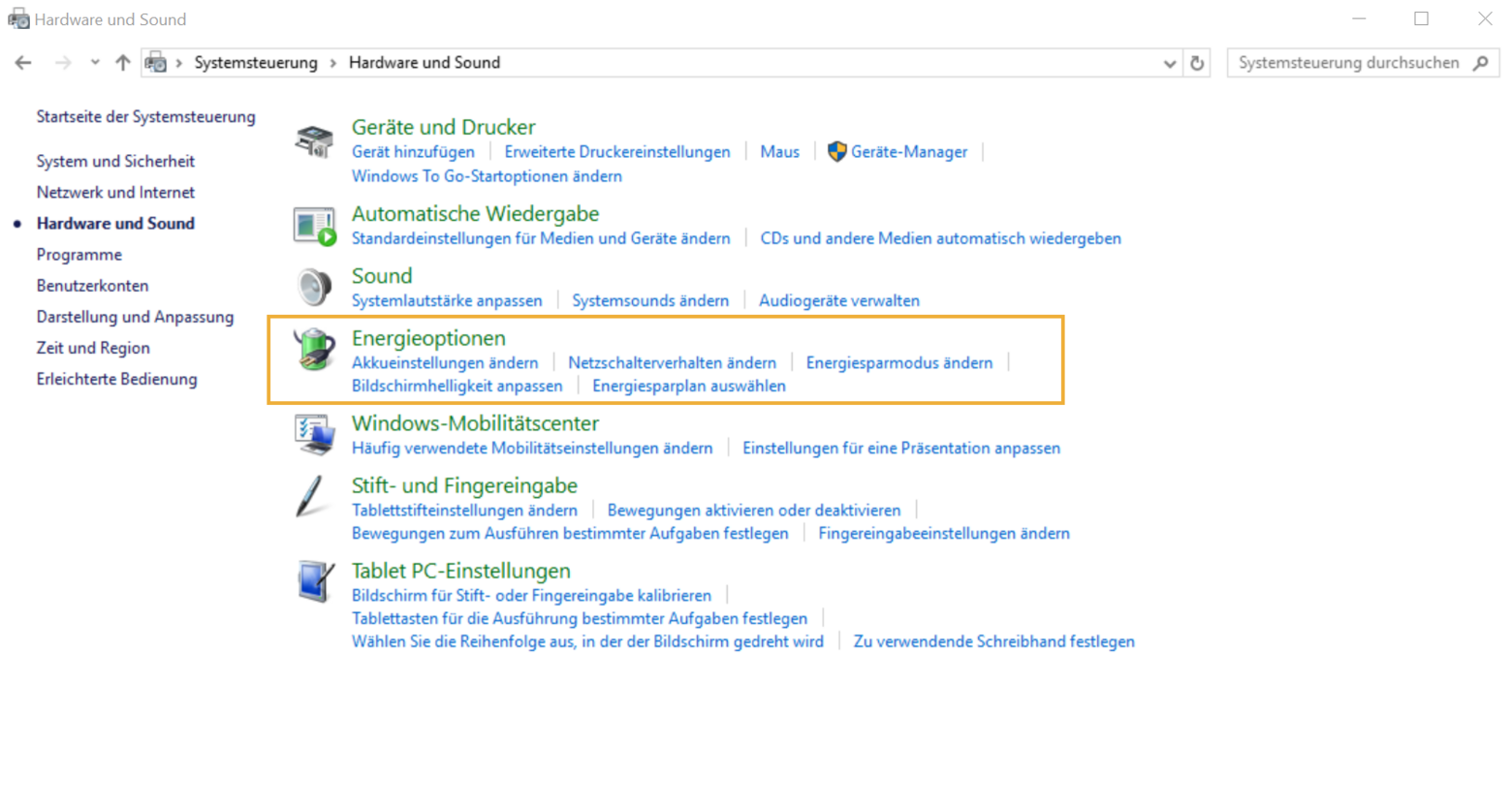The image size is (1512, 808).
Task: Click Bildschirmhelligkeit anpassen
Action: 457,385
